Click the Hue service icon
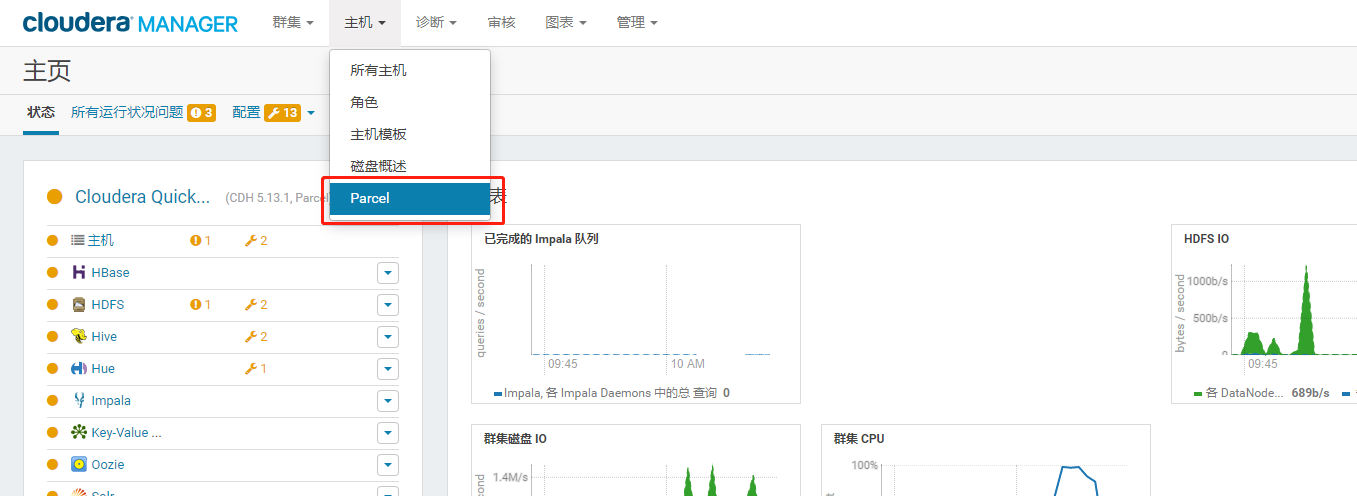Image resolution: width=1357 pixels, height=496 pixels. coord(79,368)
